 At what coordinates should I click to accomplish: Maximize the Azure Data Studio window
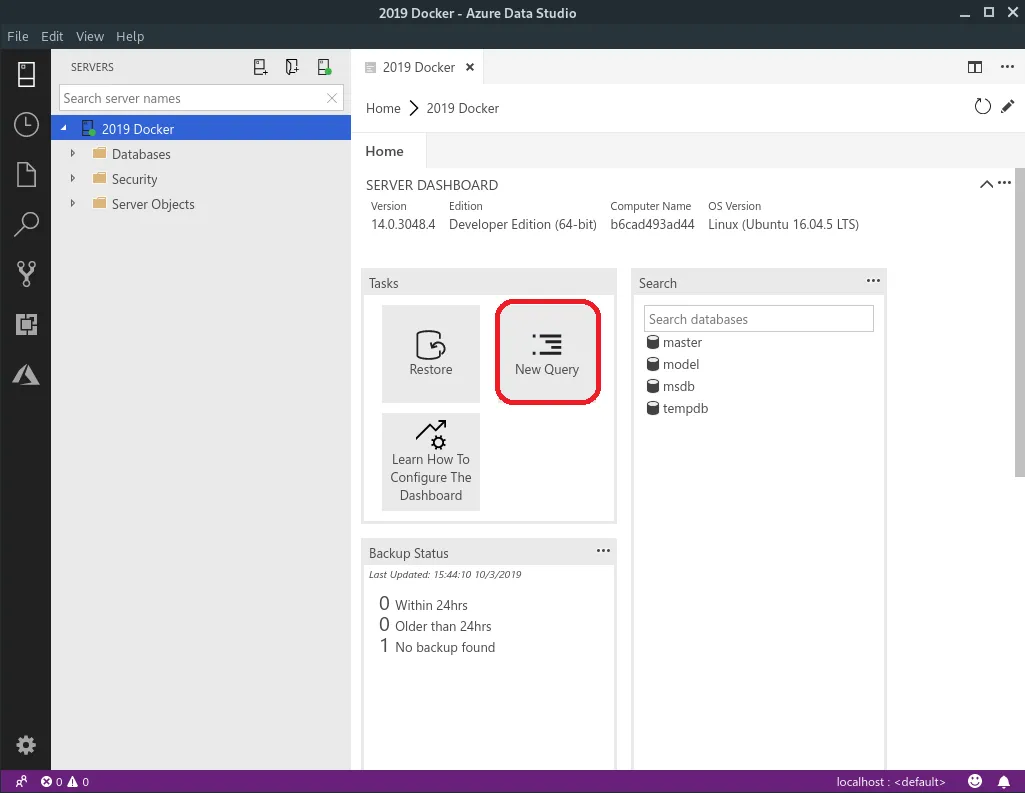(x=988, y=12)
